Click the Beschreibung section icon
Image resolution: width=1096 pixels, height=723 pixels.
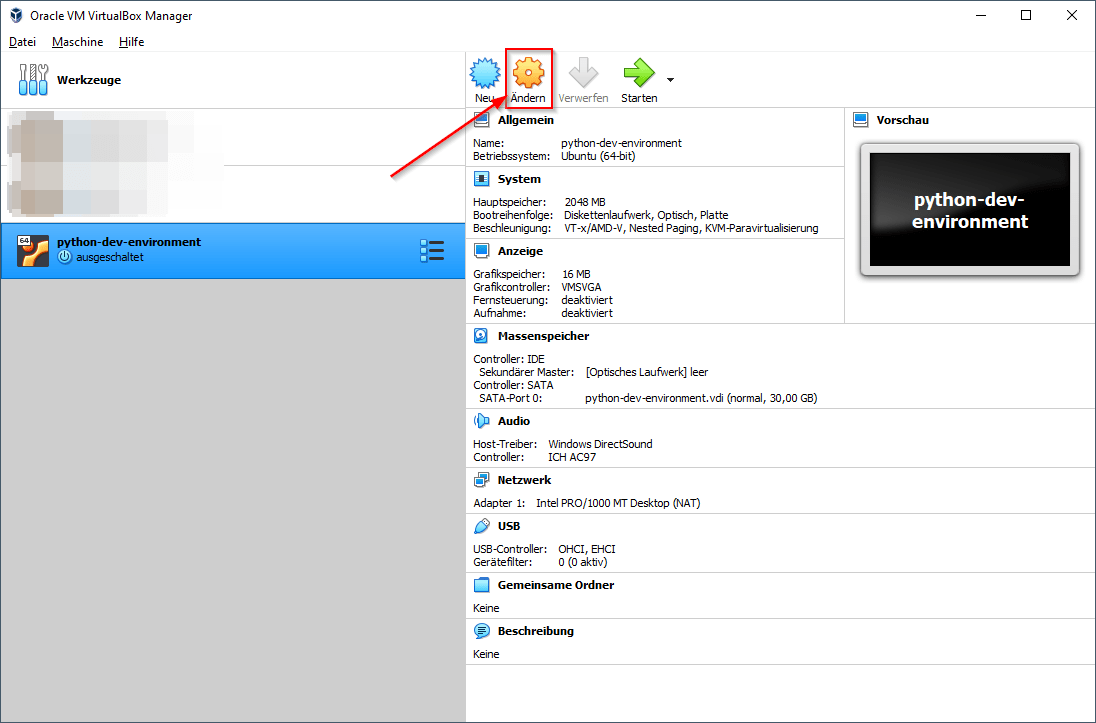coord(482,630)
